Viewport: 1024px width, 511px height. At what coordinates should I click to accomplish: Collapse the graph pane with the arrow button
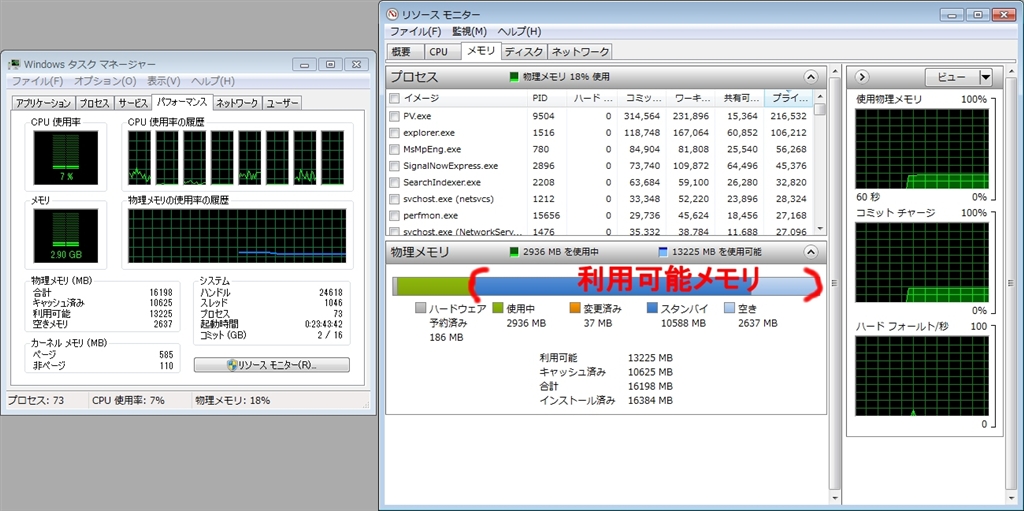pyautogui.click(x=862, y=77)
